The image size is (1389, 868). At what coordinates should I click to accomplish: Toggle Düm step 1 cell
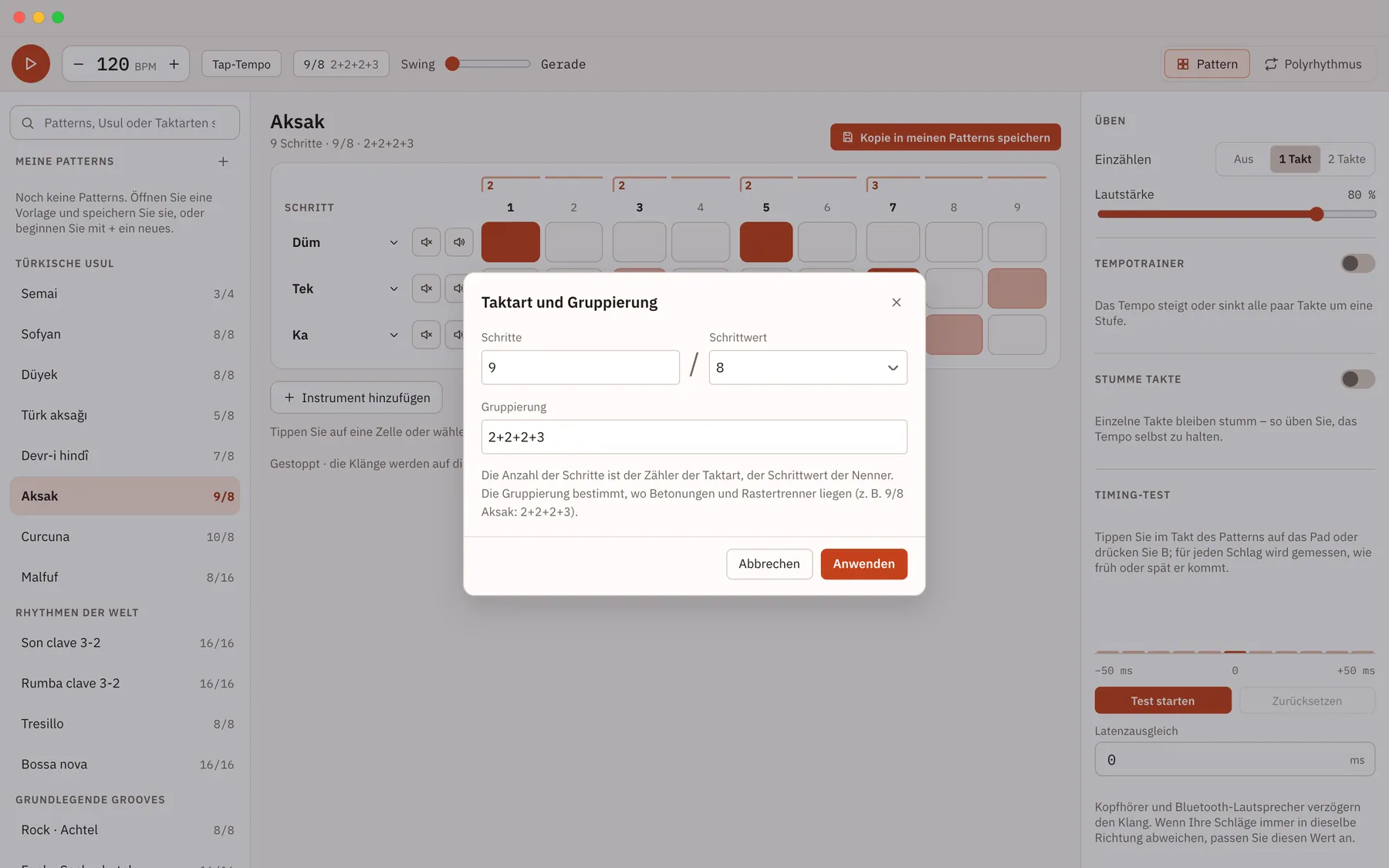511,242
